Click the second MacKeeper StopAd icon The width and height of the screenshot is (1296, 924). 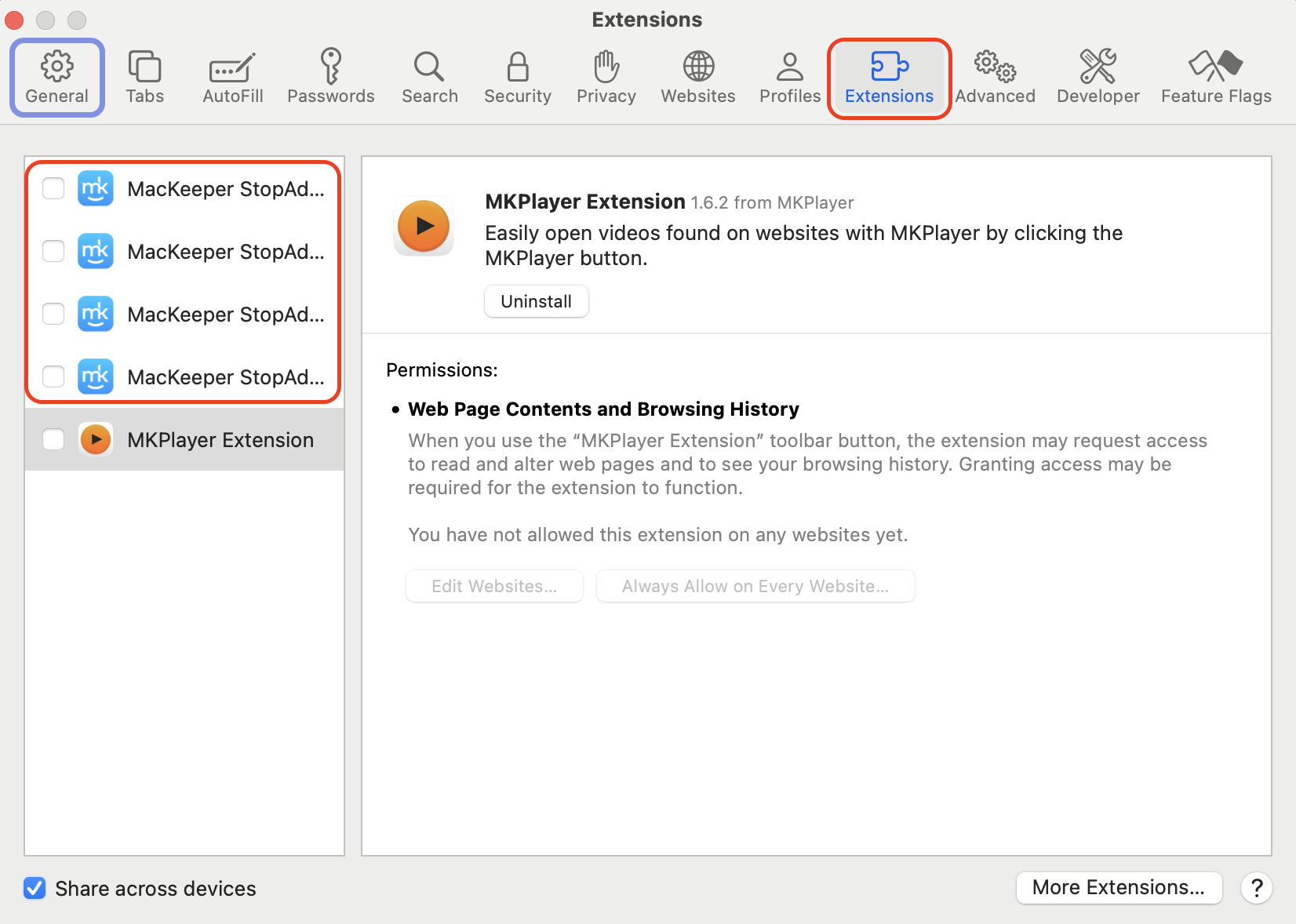(96, 251)
